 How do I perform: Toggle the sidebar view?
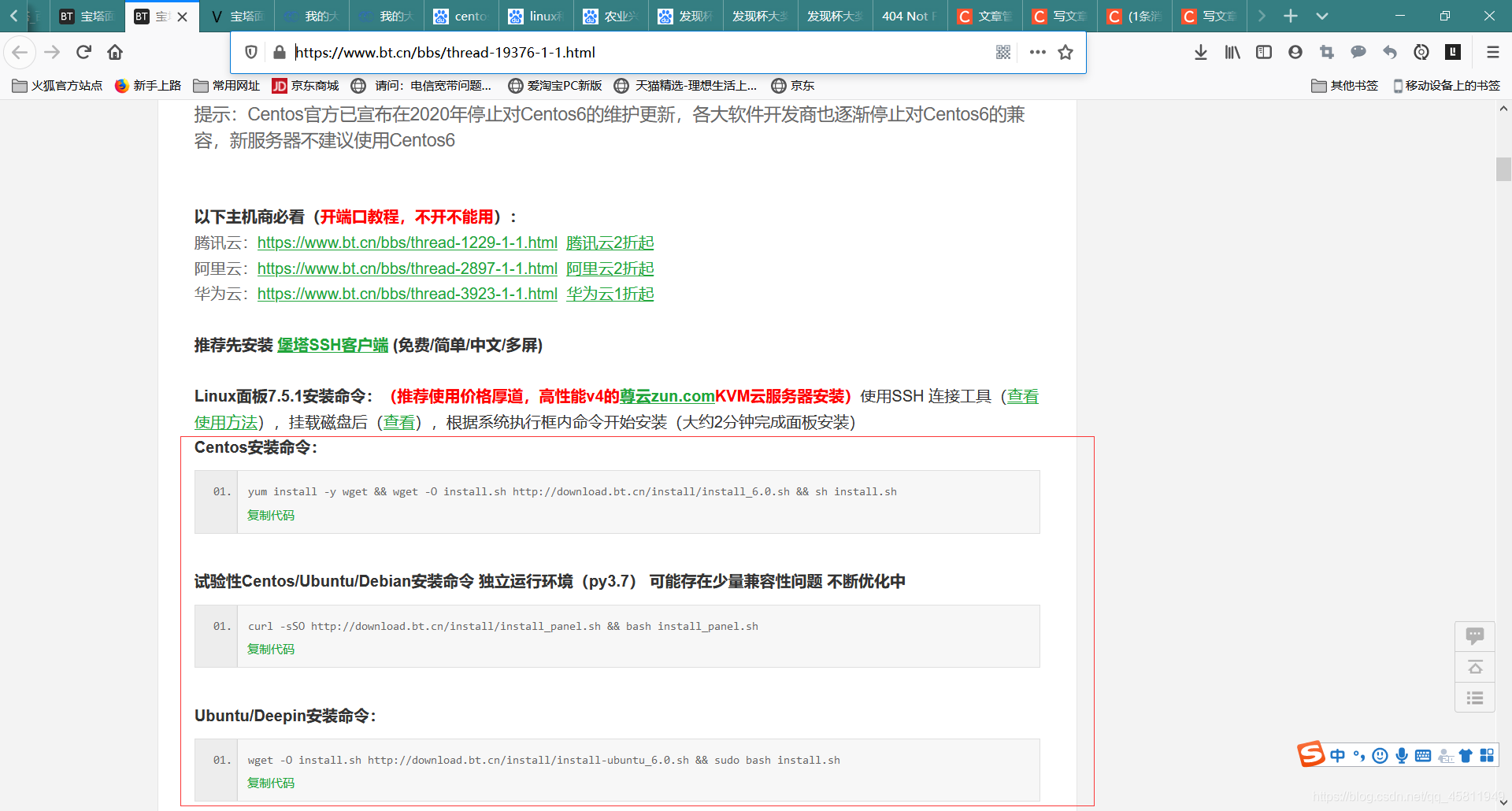click(x=1264, y=52)
